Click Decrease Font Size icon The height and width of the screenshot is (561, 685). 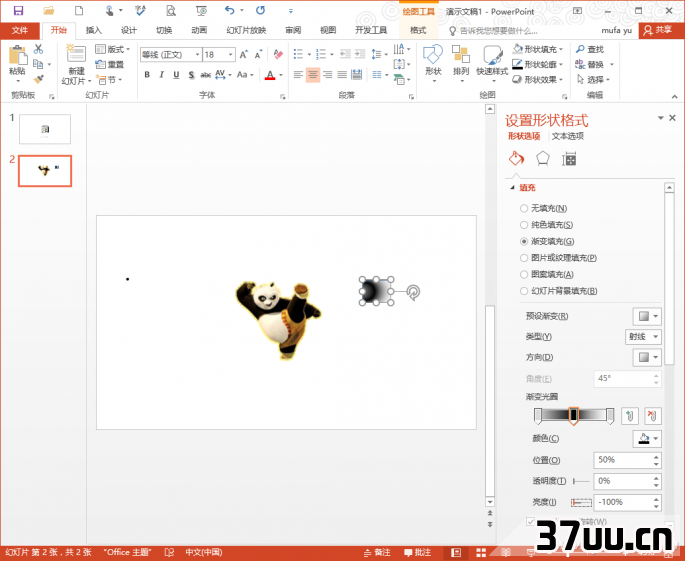pyautogui.click(x=258, y=55)
